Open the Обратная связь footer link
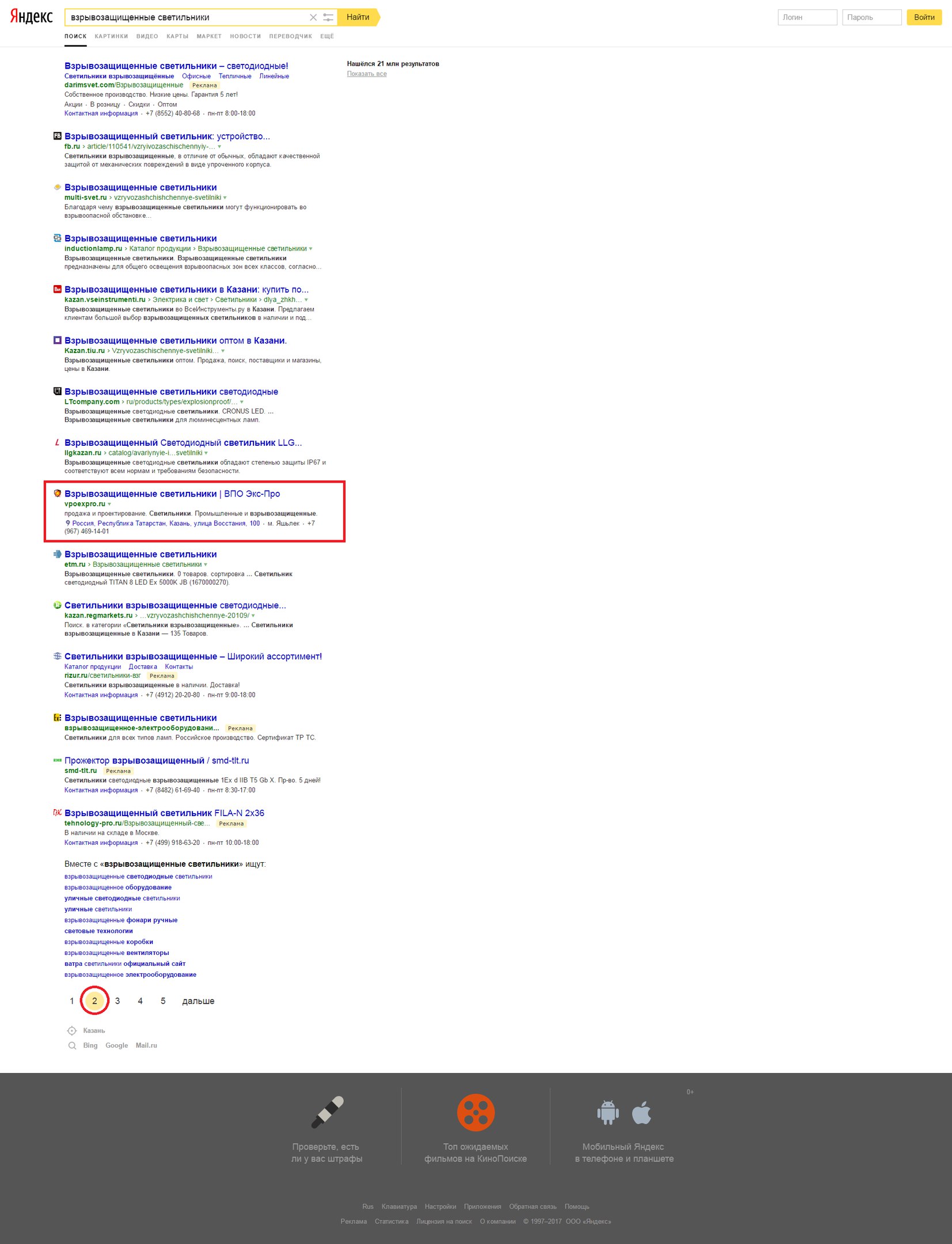 click(533, 1207)
